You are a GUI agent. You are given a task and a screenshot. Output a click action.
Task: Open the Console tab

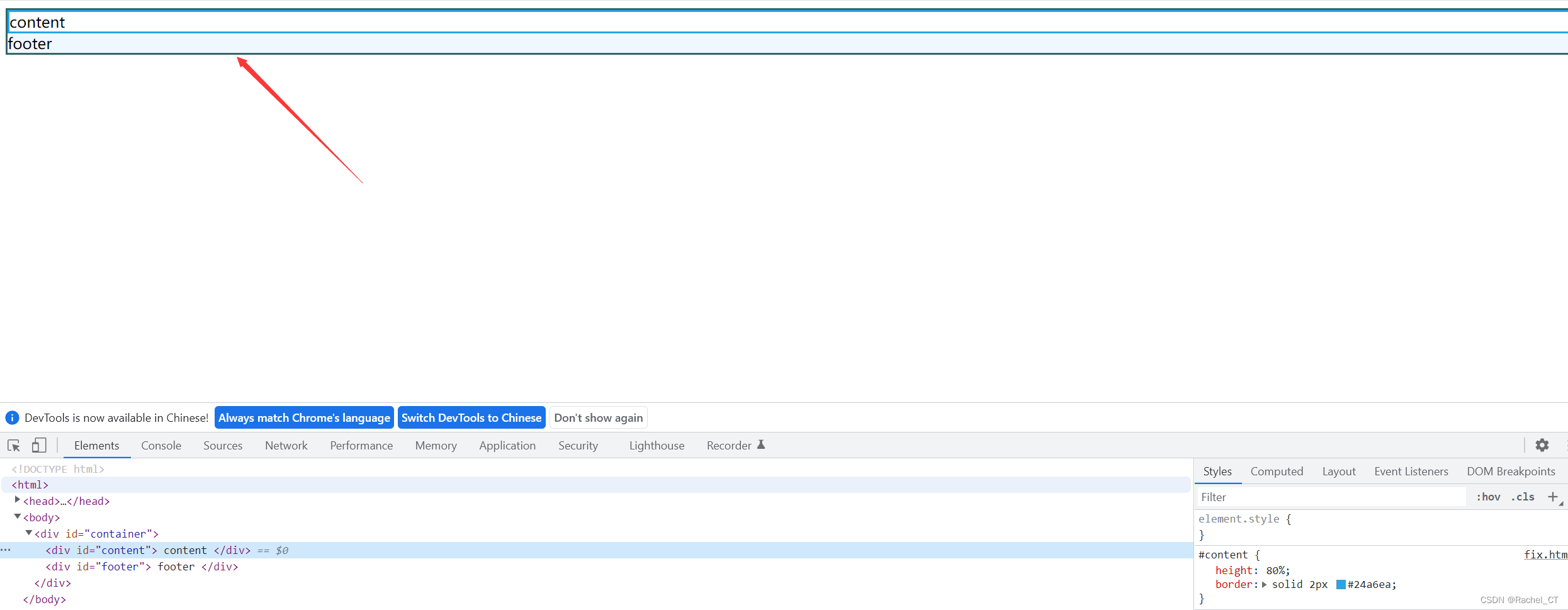pos(161,446)
